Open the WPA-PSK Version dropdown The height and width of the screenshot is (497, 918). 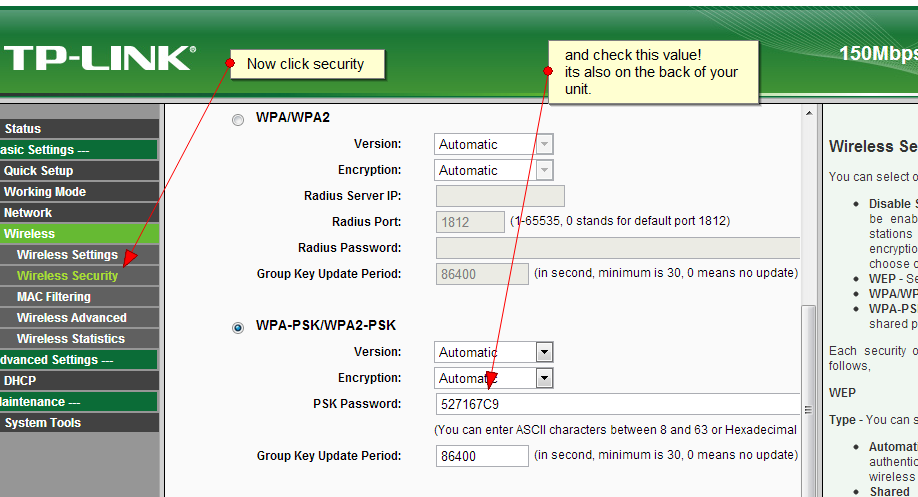pyautogui.click(x=494, y=352)
